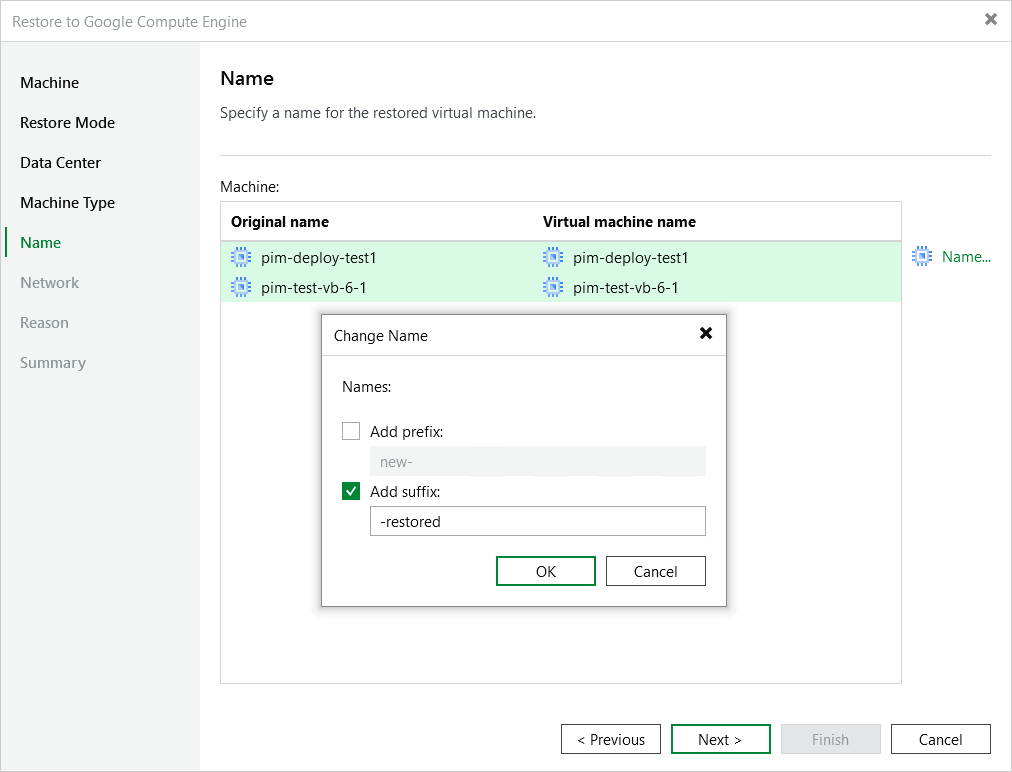
Task: Go to the Restore Mode step
Action: tap(67, 123)
